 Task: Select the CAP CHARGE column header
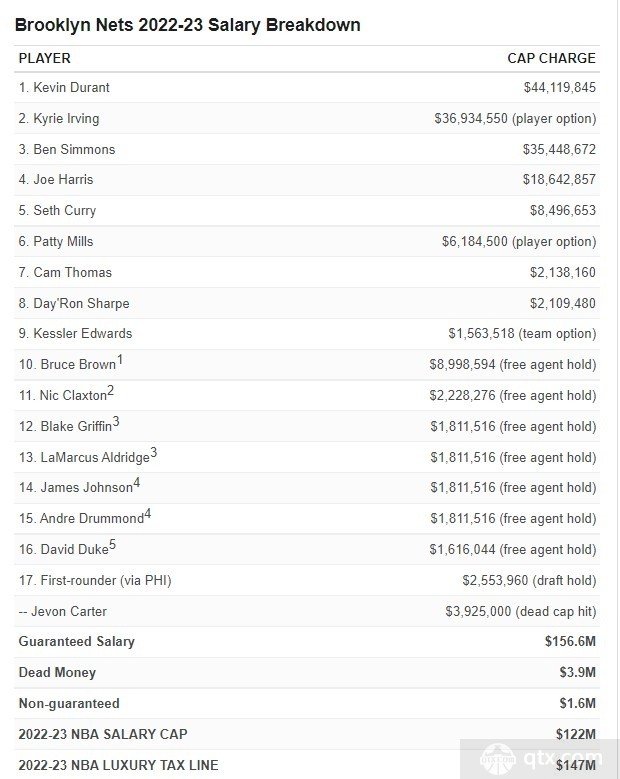(551, 58)
